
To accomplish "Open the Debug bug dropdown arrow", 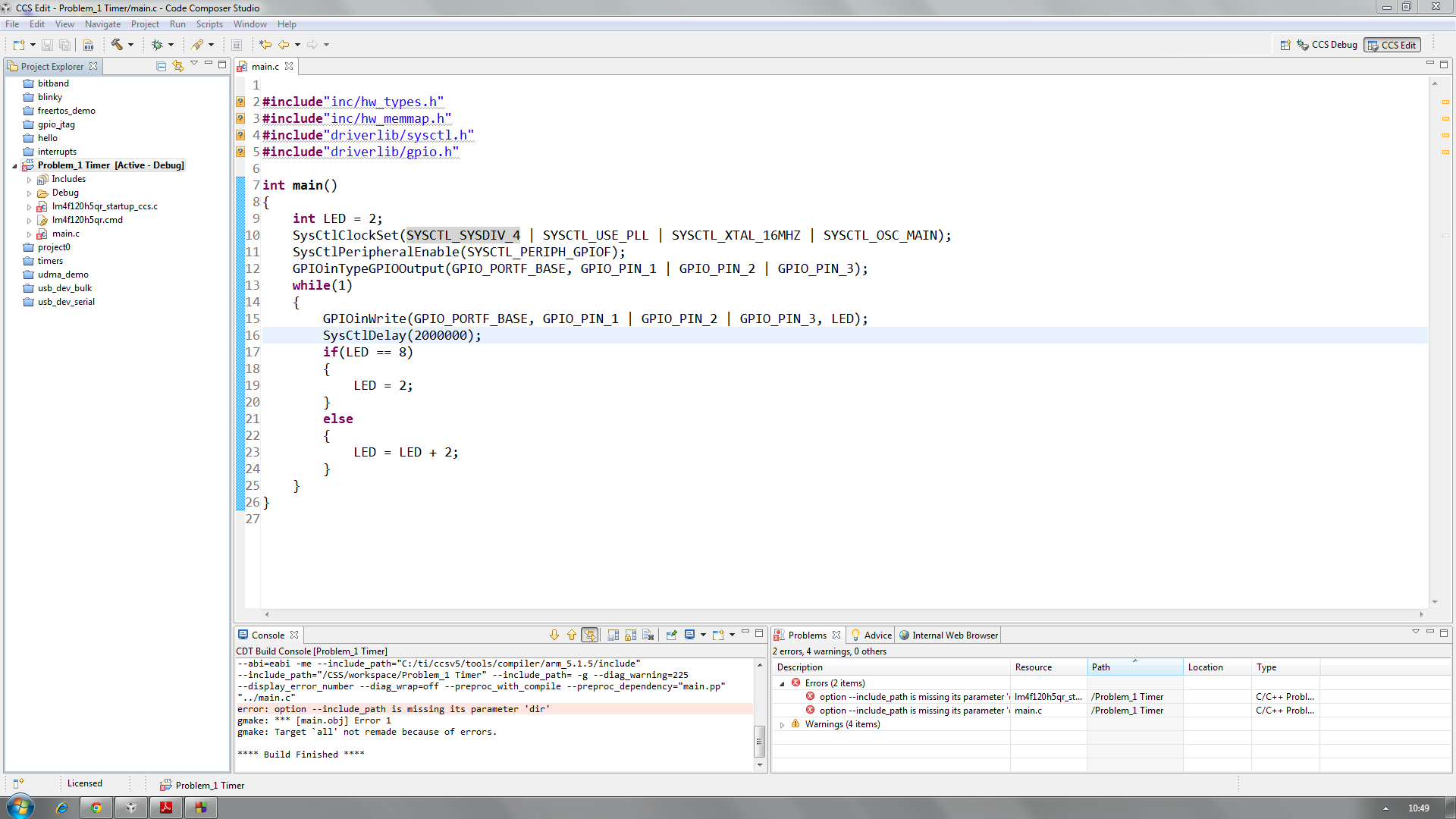I will [171, 45].
